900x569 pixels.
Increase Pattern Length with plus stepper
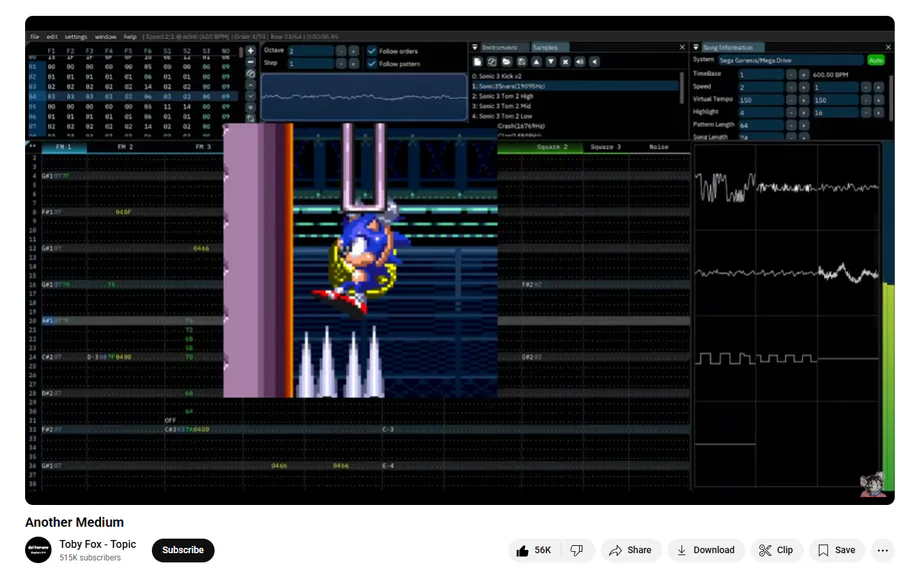(804, 125)
